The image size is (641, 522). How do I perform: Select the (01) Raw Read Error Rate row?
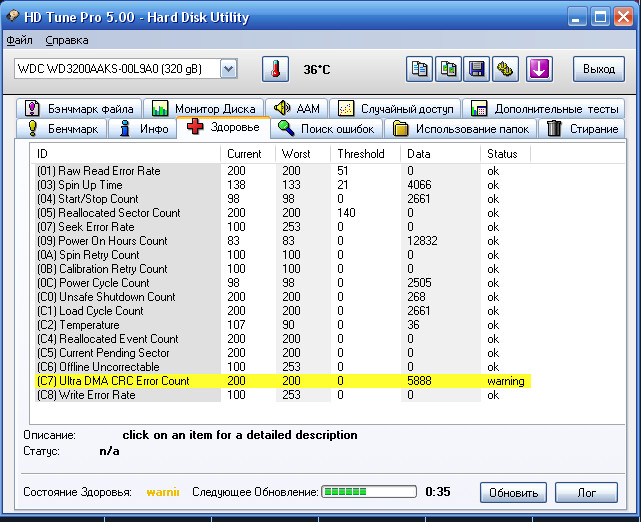283,171
